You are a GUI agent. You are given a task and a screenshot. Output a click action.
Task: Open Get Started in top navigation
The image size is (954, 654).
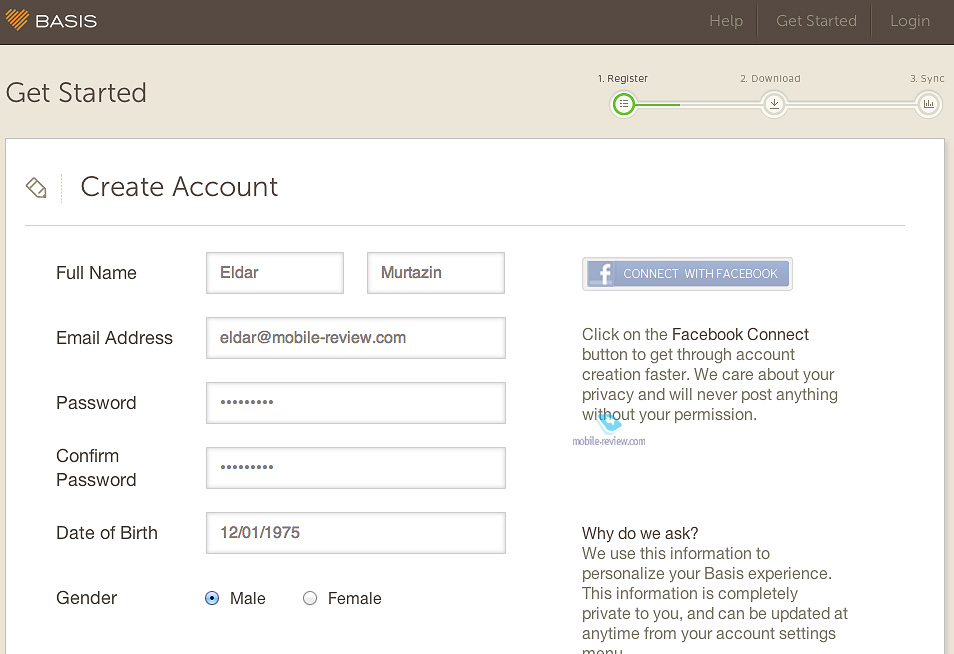click(x=816, y=21)
